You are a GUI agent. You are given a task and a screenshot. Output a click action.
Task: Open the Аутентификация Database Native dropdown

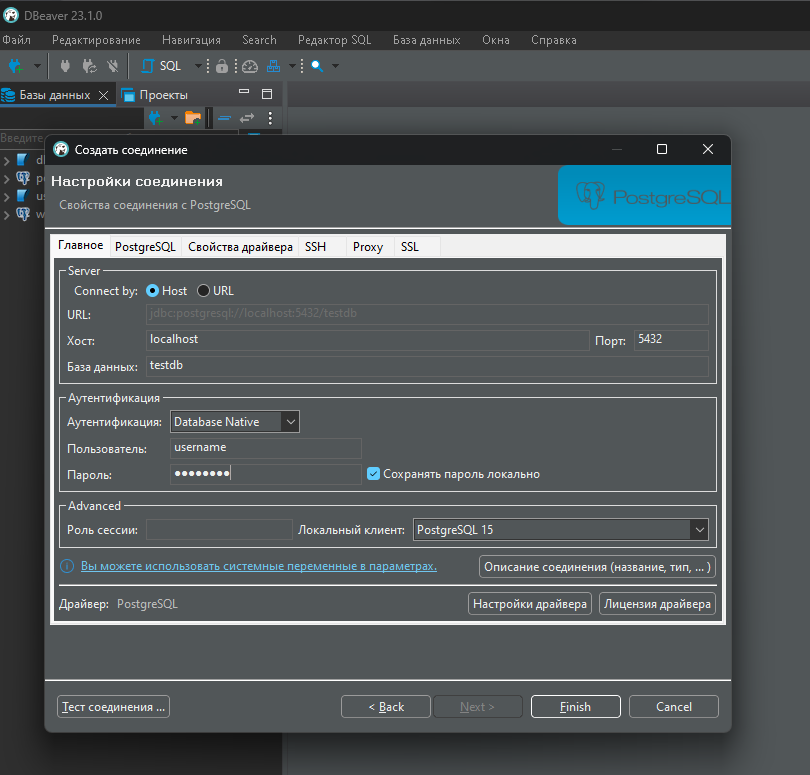[235, 422]
